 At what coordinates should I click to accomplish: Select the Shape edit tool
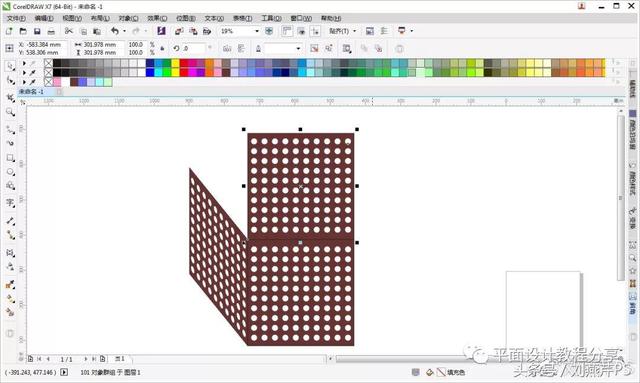pyautogui.click(x=10, y=80)
